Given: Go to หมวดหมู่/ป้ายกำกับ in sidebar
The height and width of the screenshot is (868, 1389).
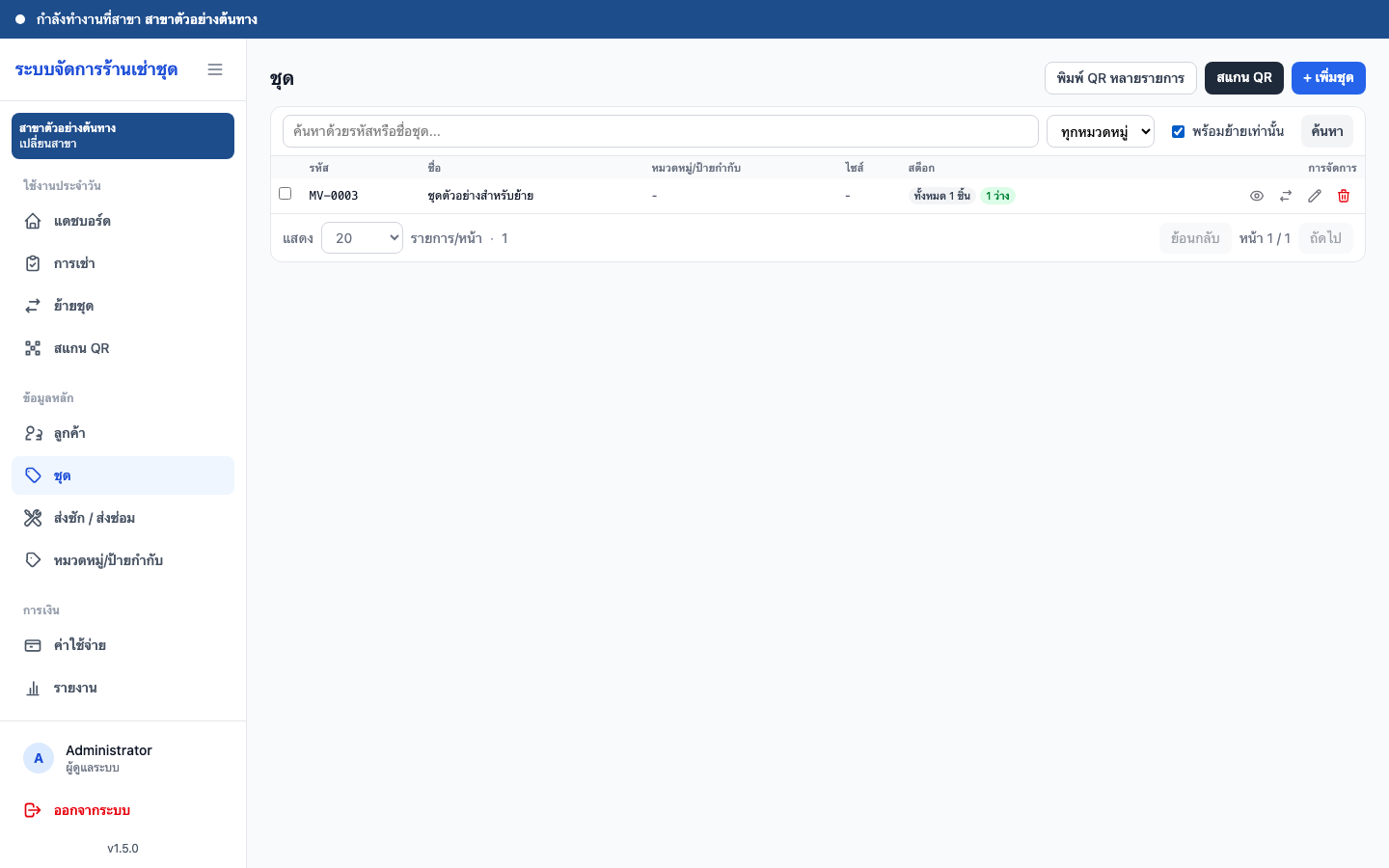Looking at the screenshot, I should (x=123, y=560).
